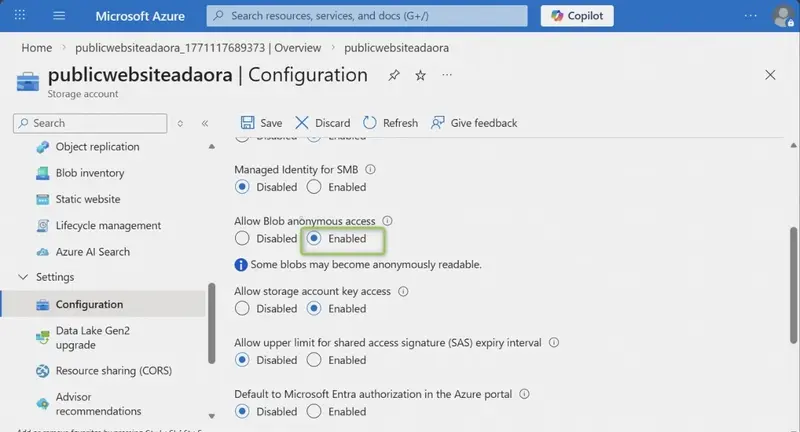Pin the Configuration blade to dashboard
800x432 pixels.
pyautogui.click(x=393, y=75)
